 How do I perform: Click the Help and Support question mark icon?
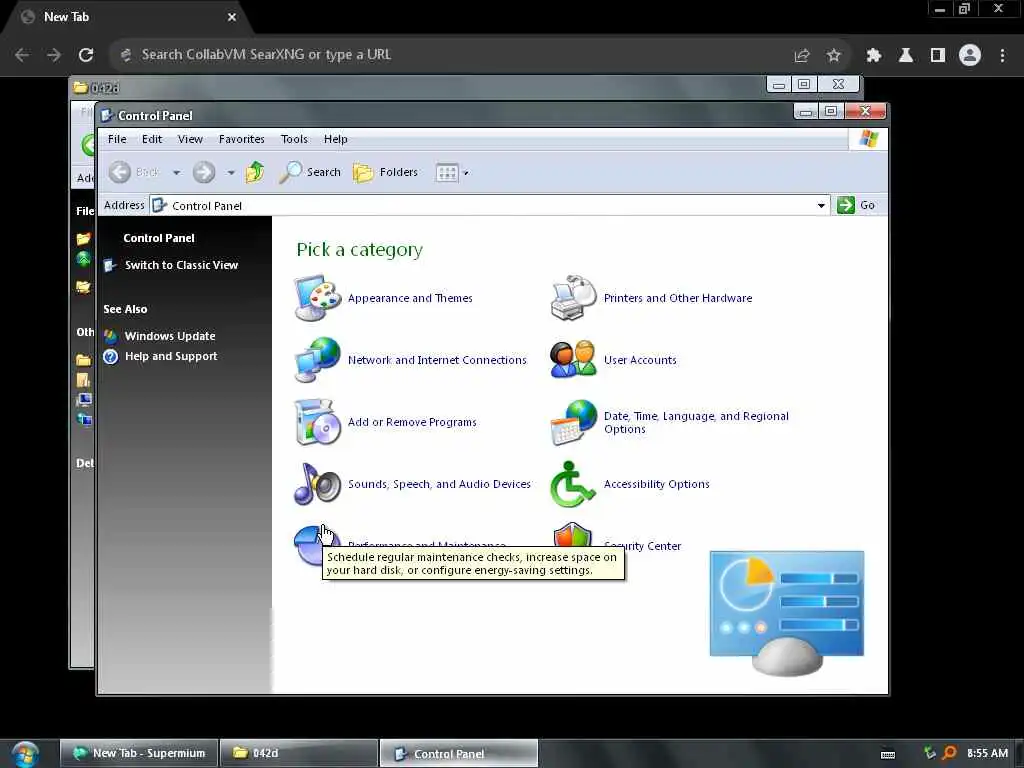pyautogui.click(x=110, y=357)
